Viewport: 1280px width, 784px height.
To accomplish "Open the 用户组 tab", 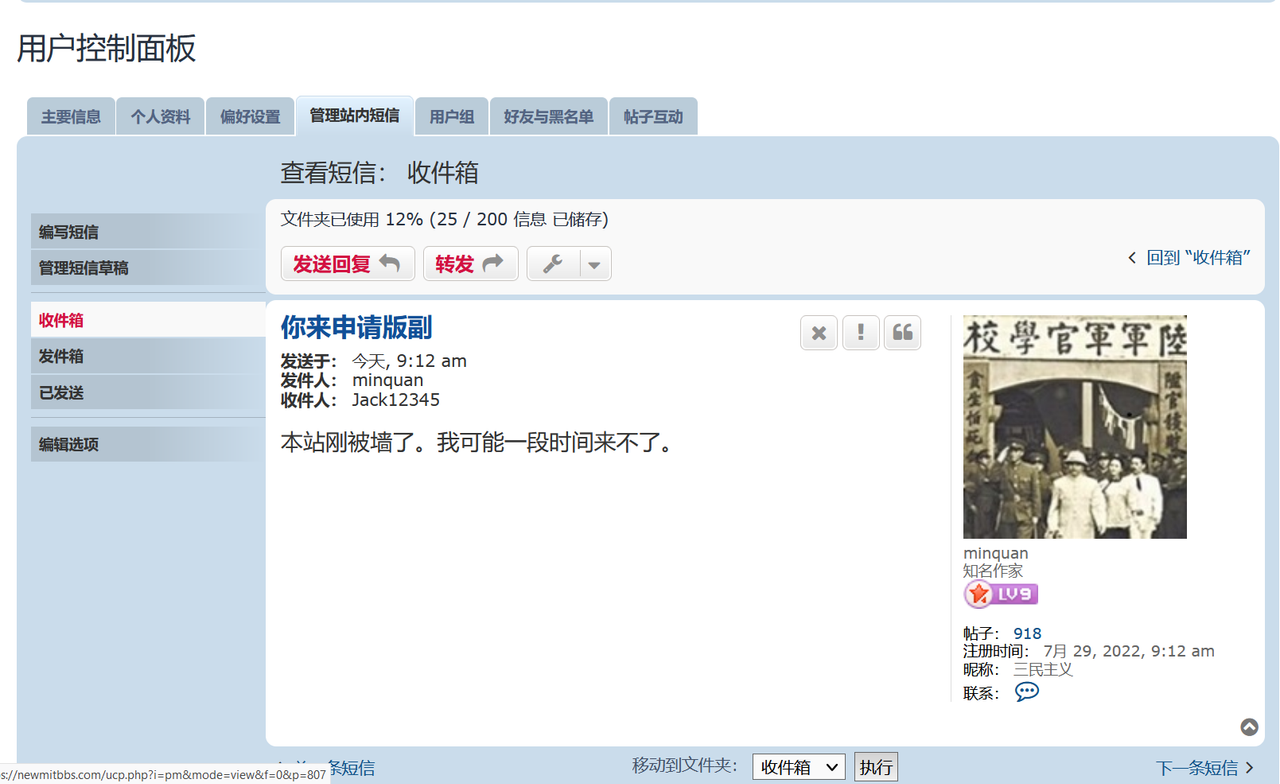I will click(x=451, y=116).
